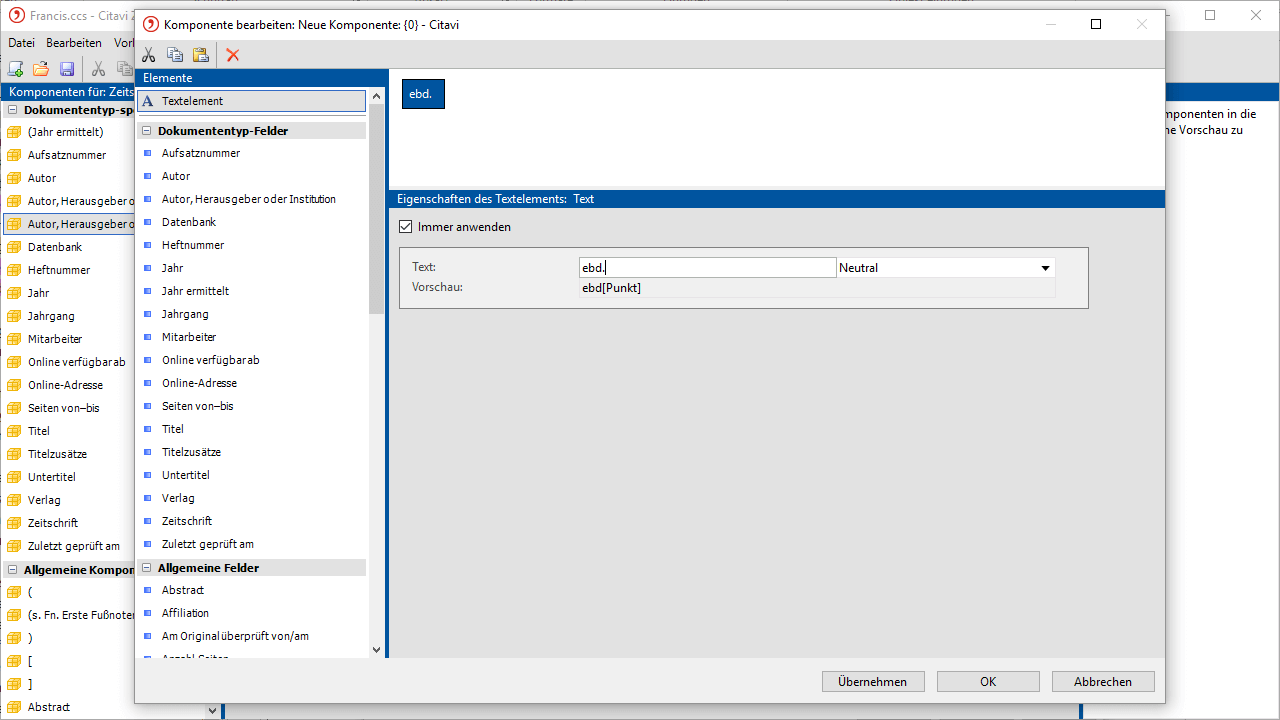Confirm with the OK button
1280x720 pixels.
[x=988, y=681]
